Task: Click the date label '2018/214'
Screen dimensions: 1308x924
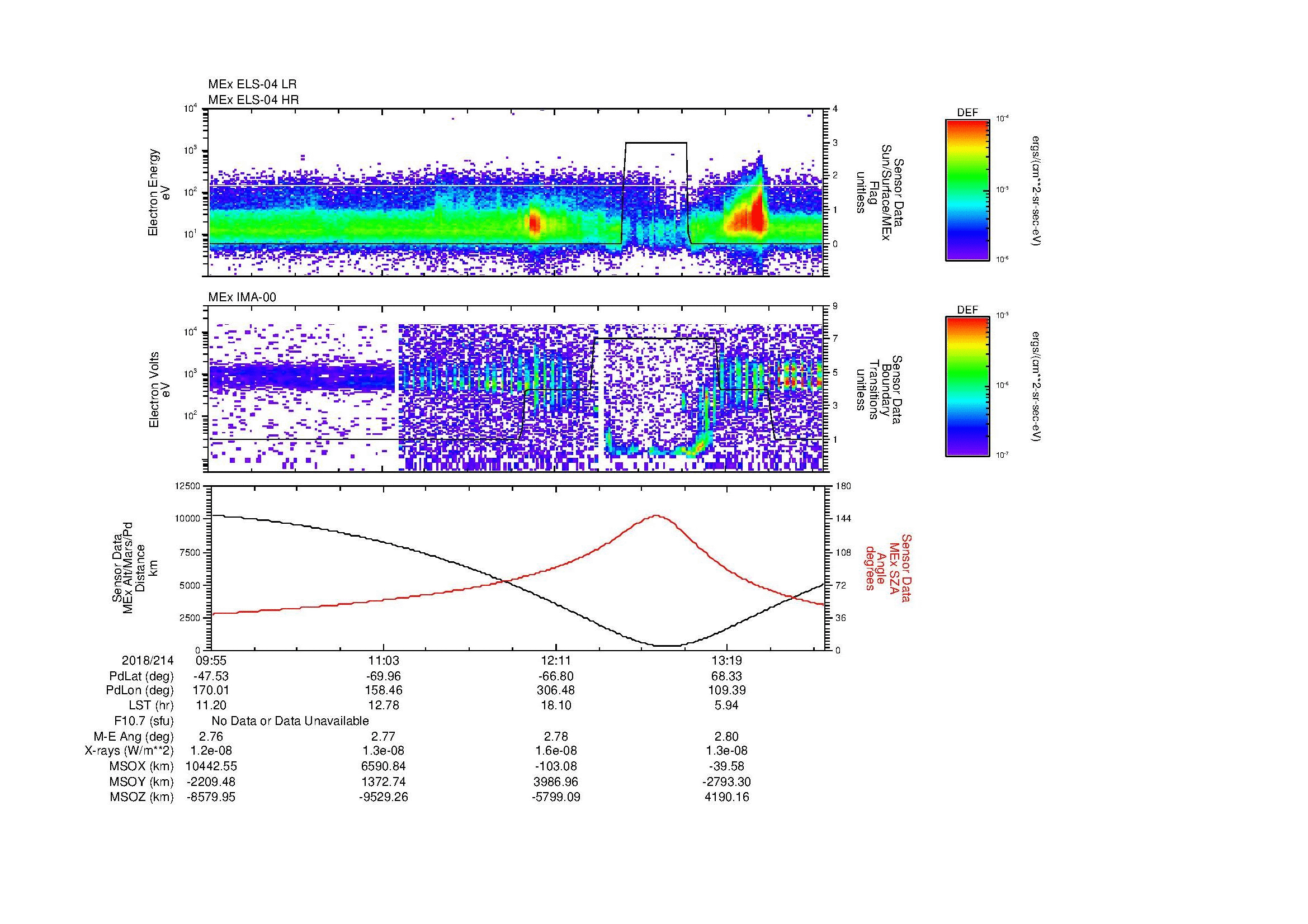Action: point(148,661)
